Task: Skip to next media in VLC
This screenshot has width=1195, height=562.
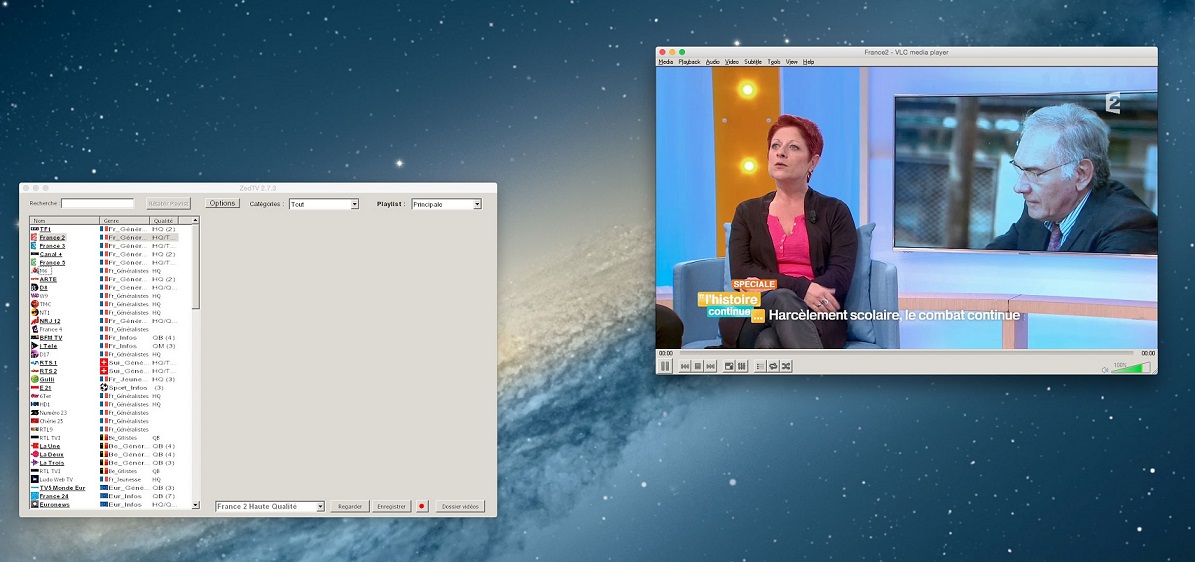Action: (710, 366)
